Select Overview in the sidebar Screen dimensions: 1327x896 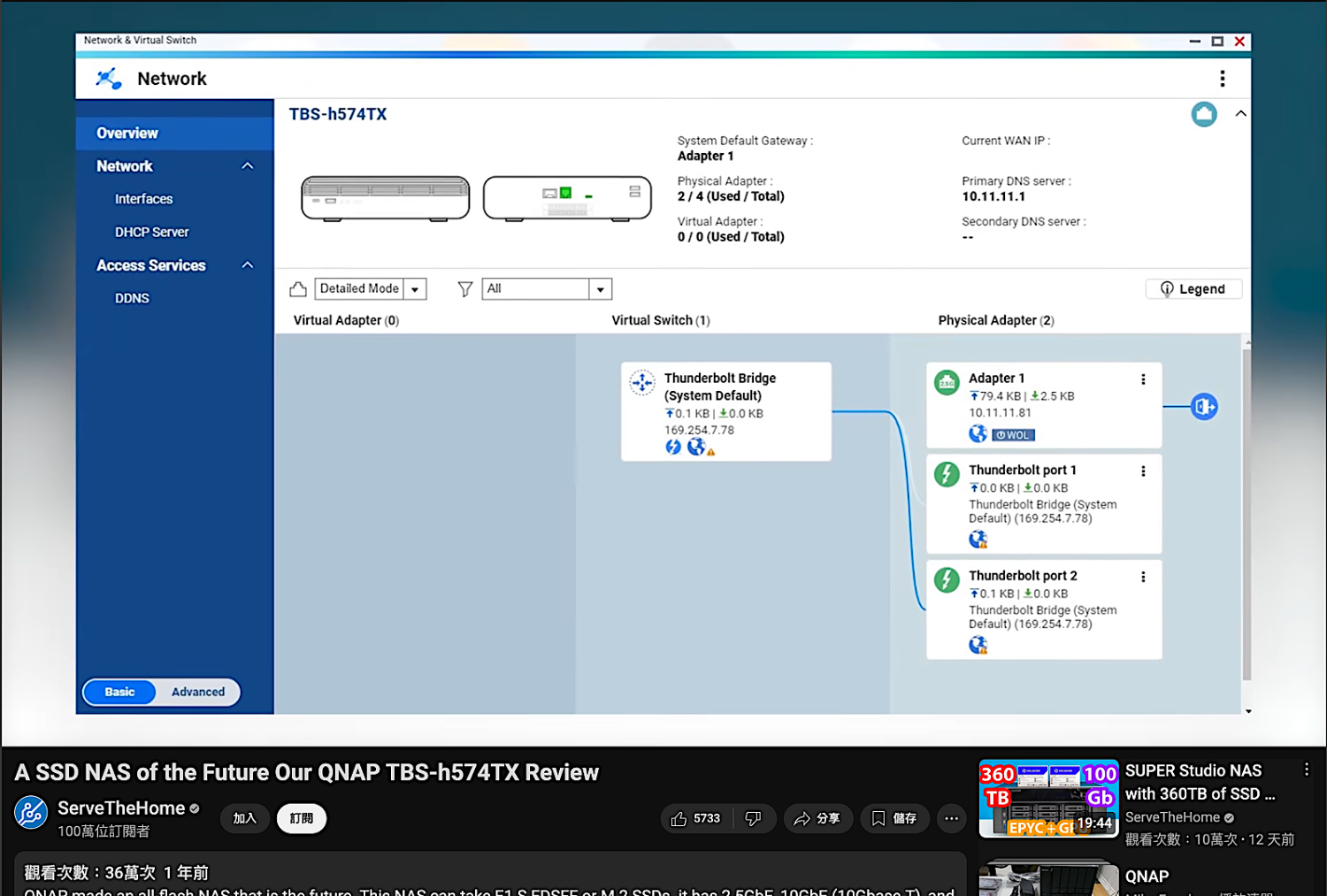point(127,134)
